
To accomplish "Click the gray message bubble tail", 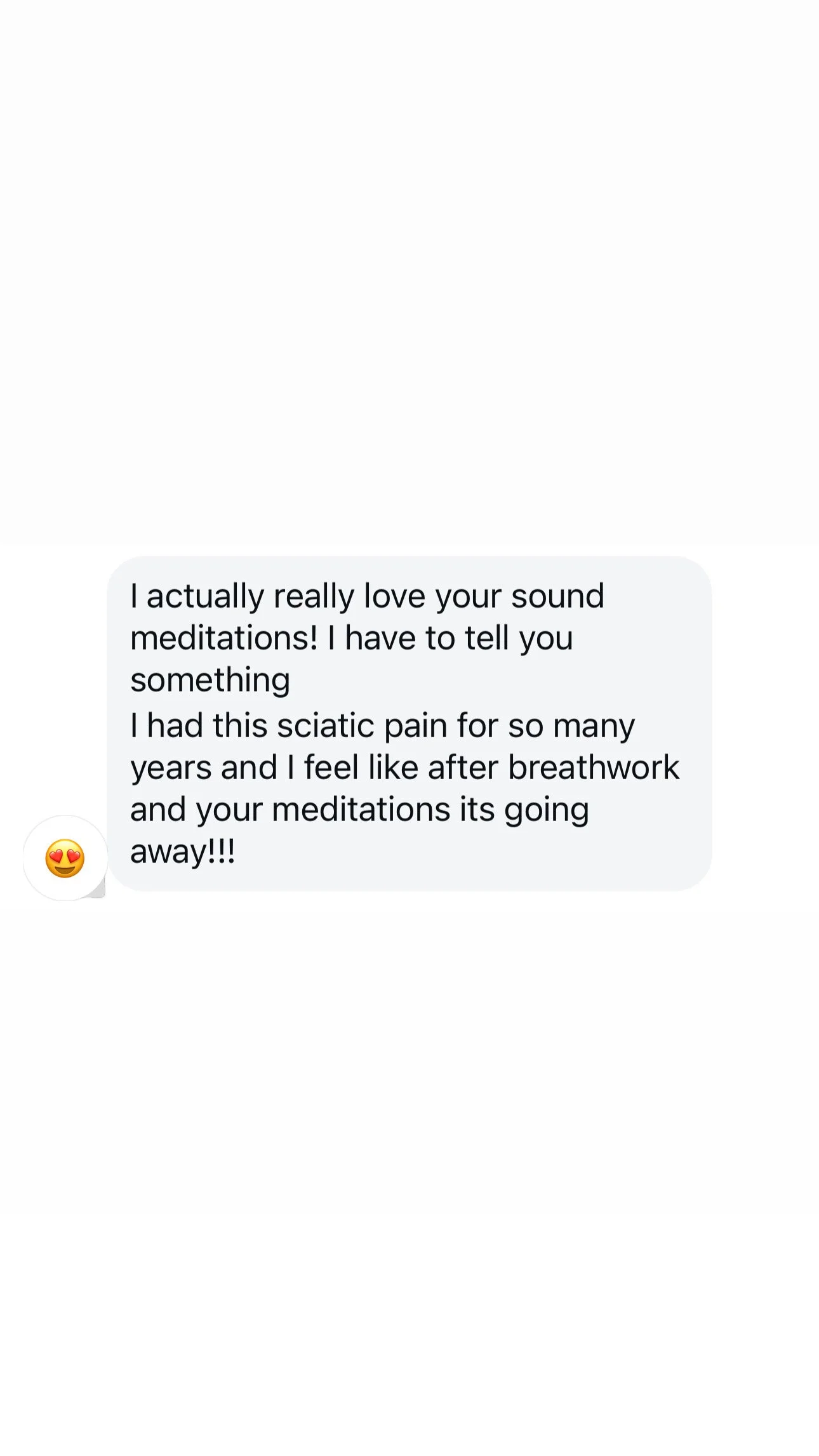I will pyautogui.click(x=98, y=888).
